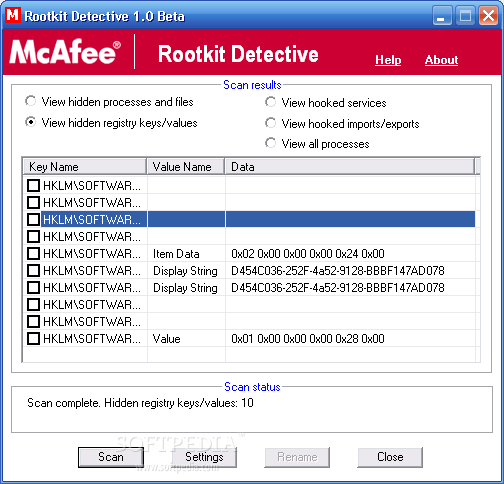The image size is (504, 484).
Task: Click the Data column header
Action: (350, 166)
